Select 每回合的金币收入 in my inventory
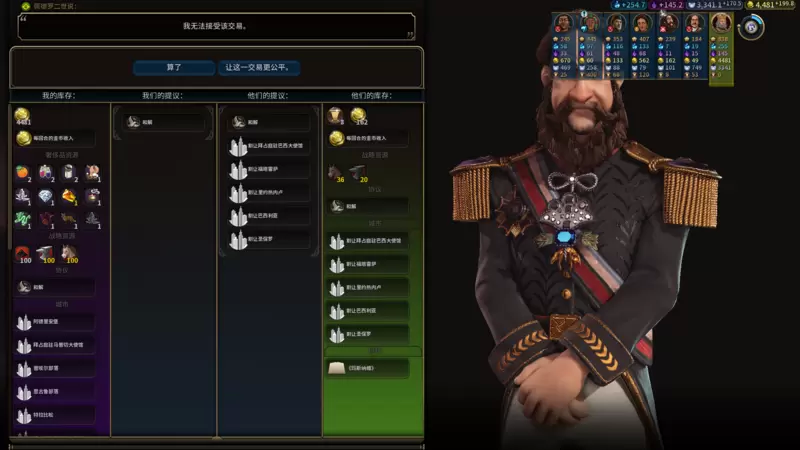The height and width of the screenshot is (450, 800). point(55,138)
